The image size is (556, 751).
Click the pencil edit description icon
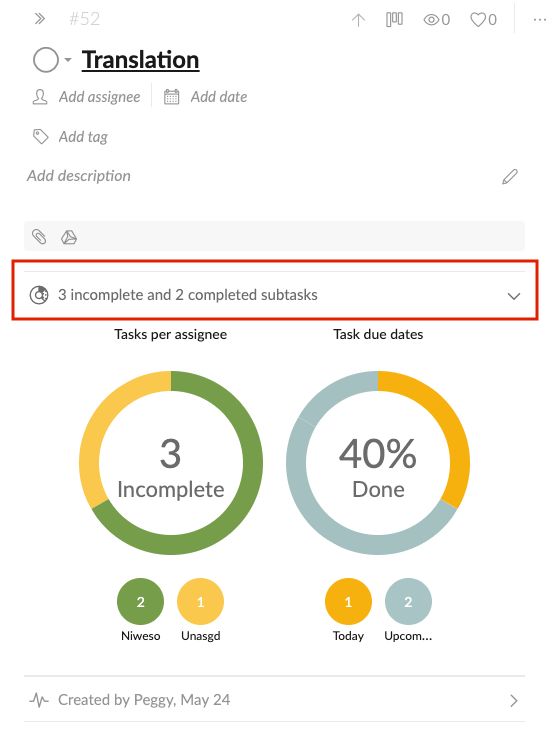(510, 177)
